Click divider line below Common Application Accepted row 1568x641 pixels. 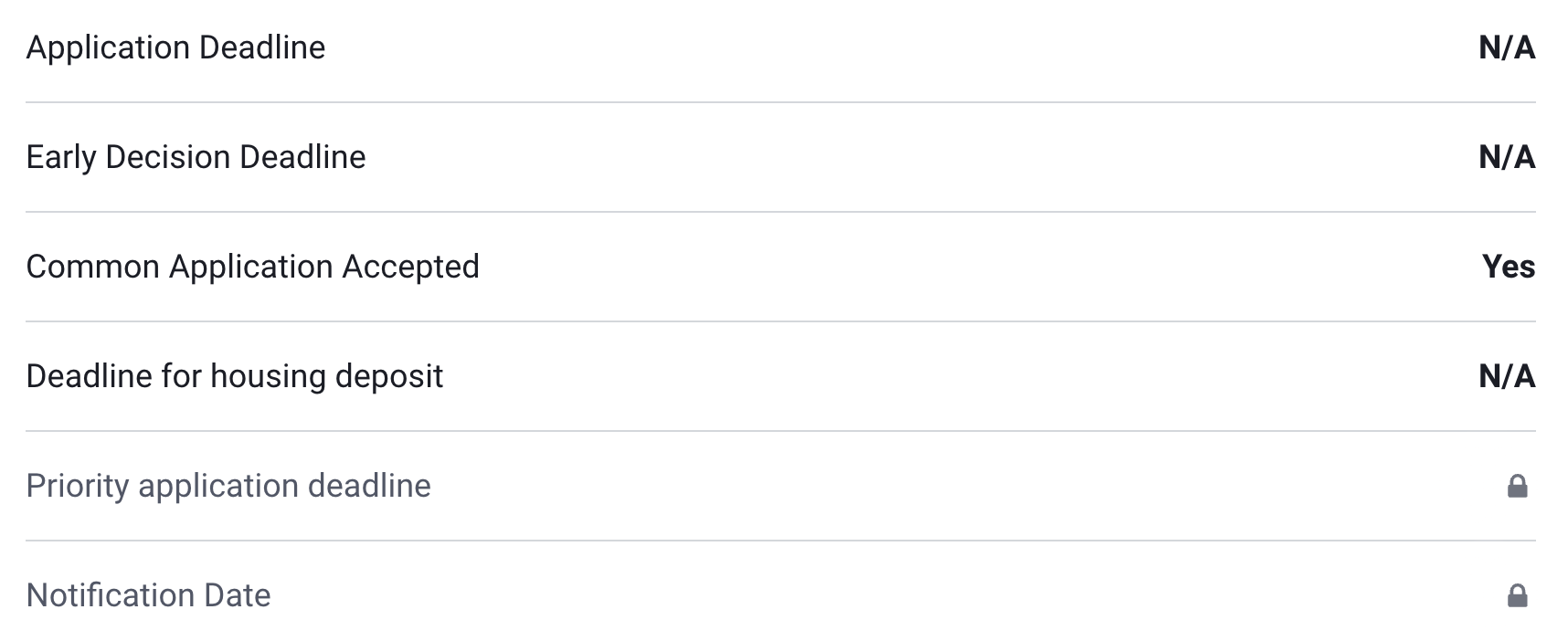[780, 321]
